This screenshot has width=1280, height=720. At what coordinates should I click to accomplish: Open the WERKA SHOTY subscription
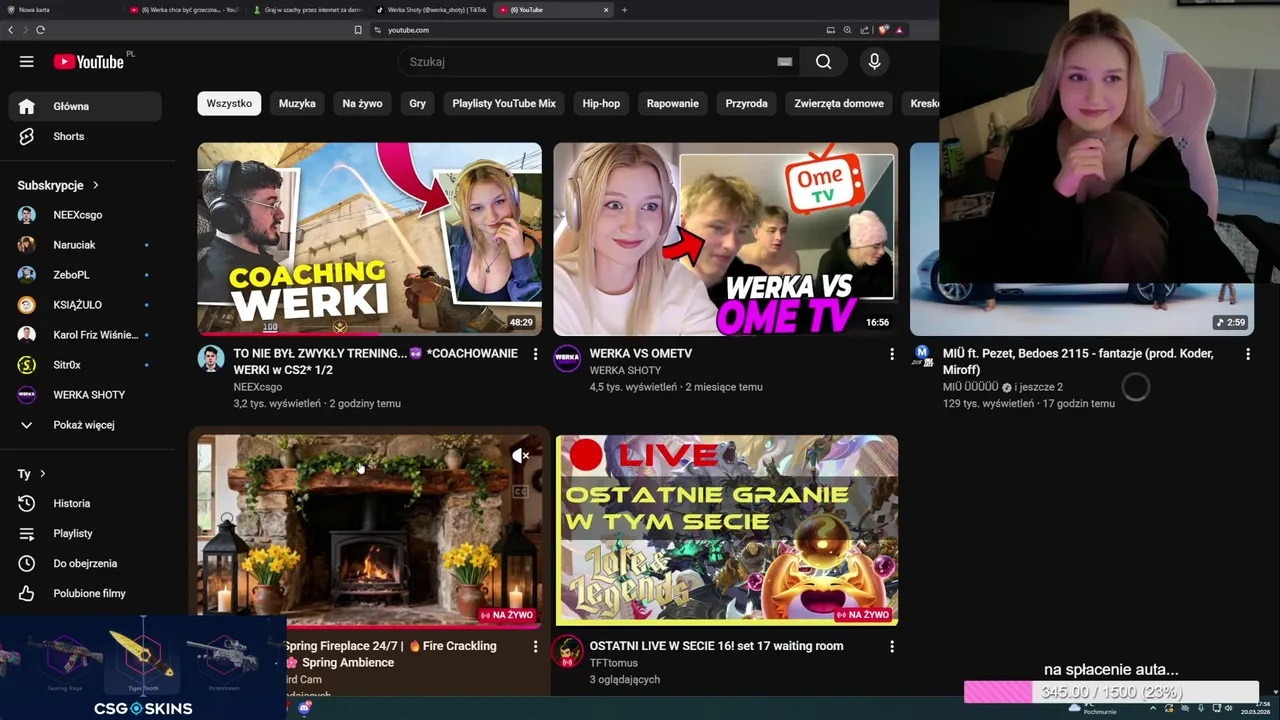tap(85, 395)
